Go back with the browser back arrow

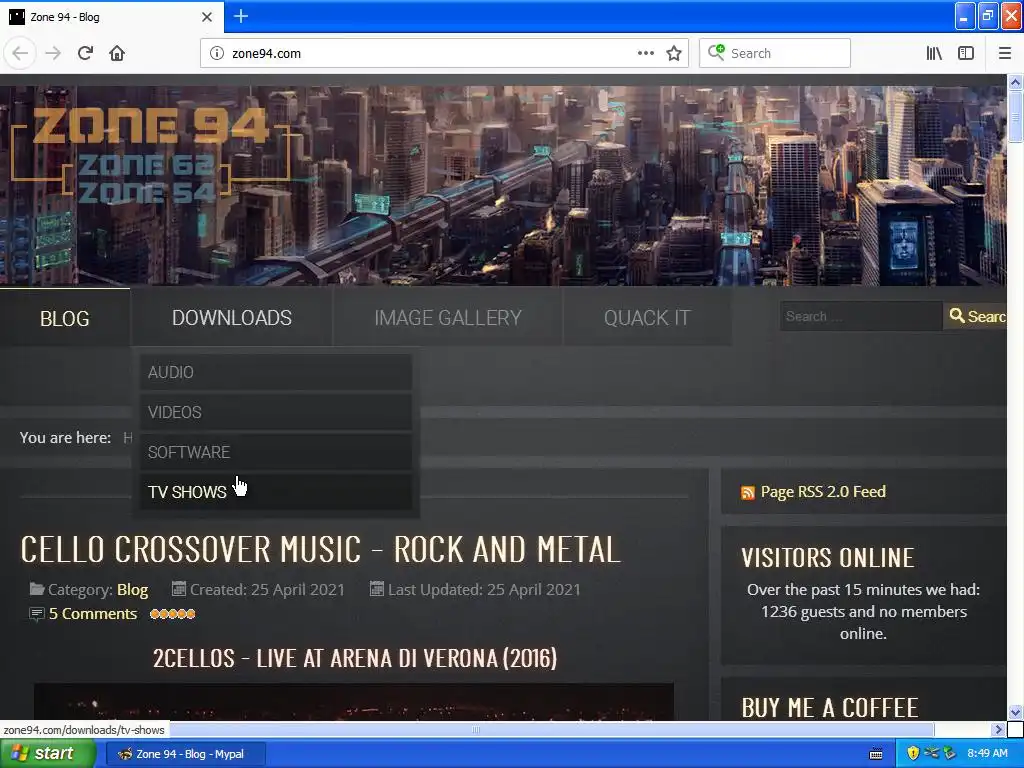[20, 53]
